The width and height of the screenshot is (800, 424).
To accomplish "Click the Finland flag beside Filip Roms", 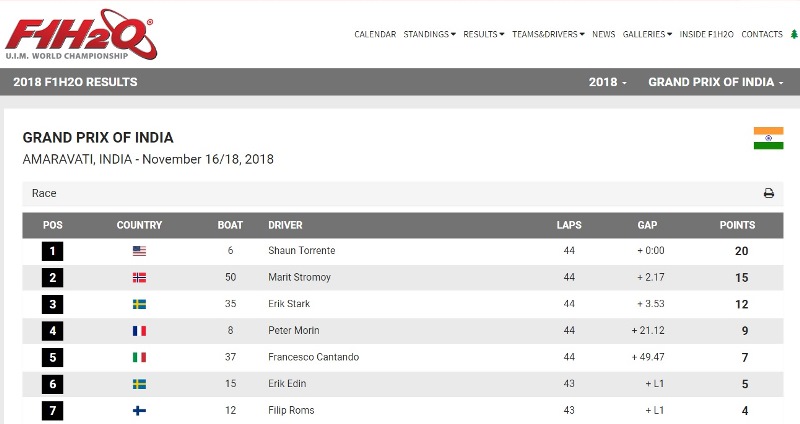I will click(139, 410).
